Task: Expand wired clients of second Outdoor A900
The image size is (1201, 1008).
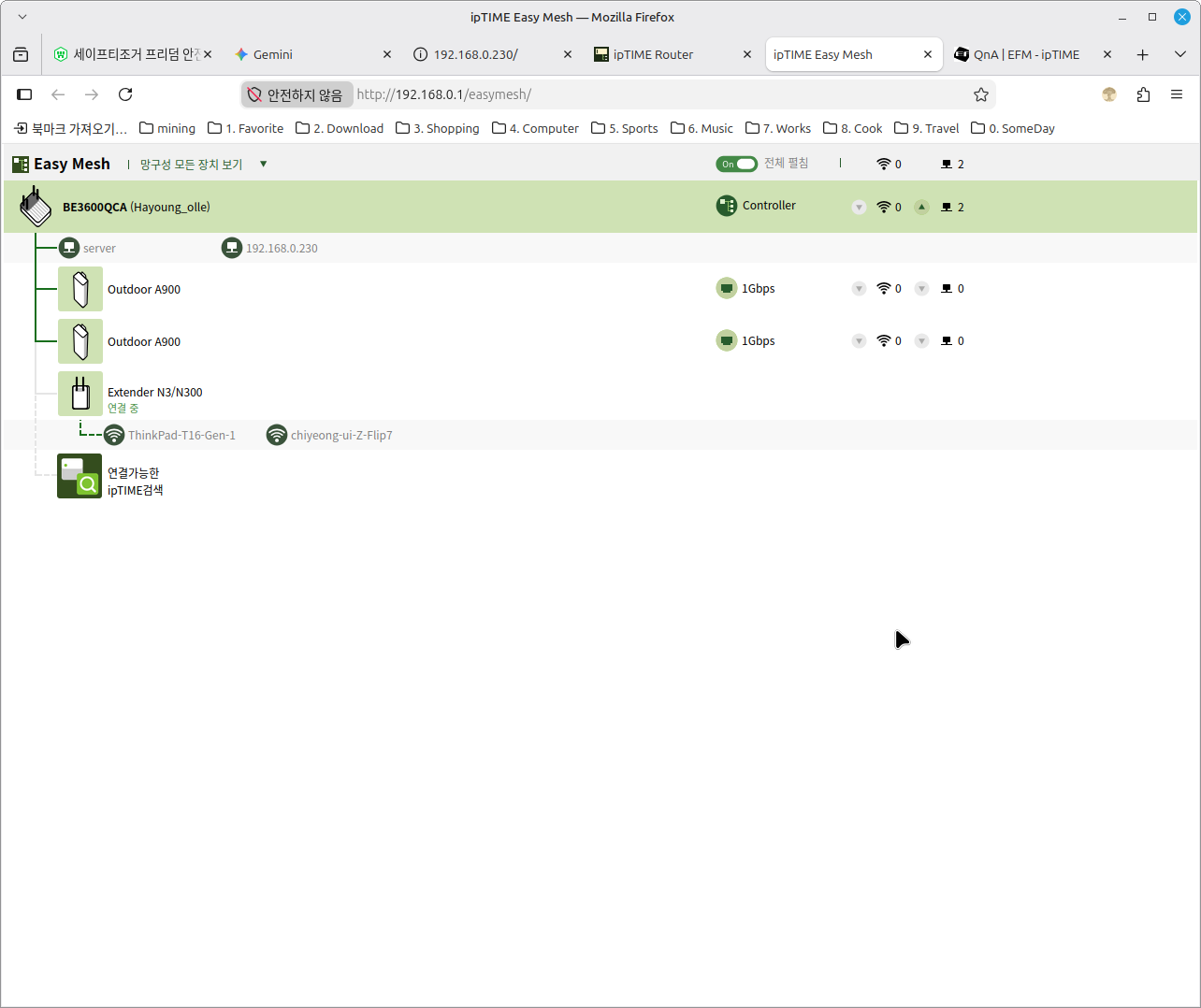Action: [x=921, y=341]
